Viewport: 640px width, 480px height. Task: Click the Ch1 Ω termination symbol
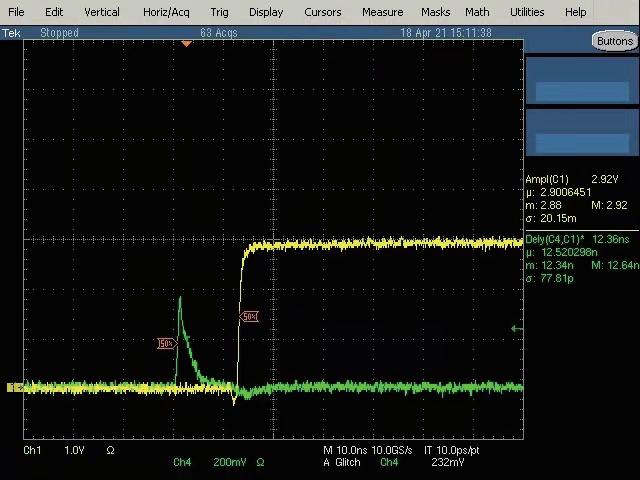[x=110, y=450]
